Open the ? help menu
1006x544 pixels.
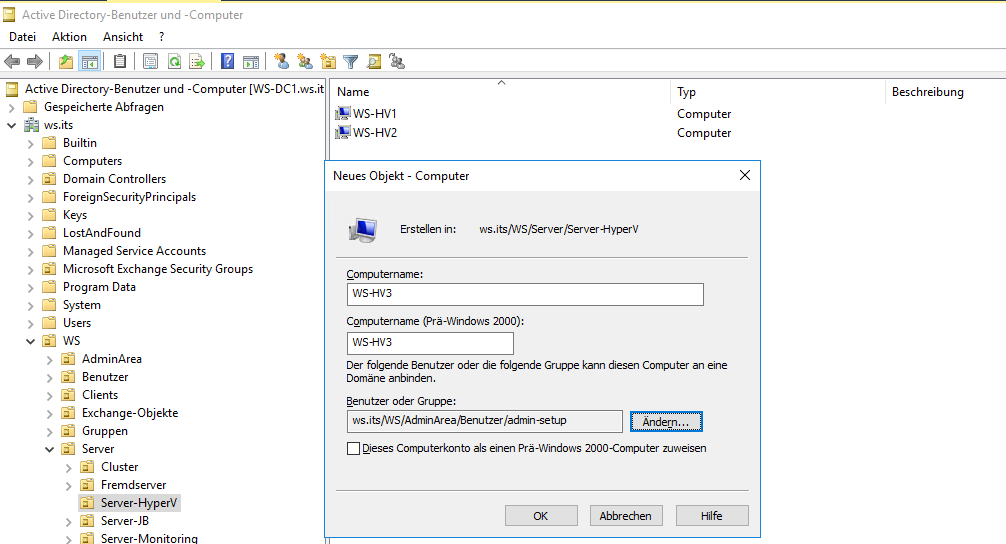pos(162,37)
